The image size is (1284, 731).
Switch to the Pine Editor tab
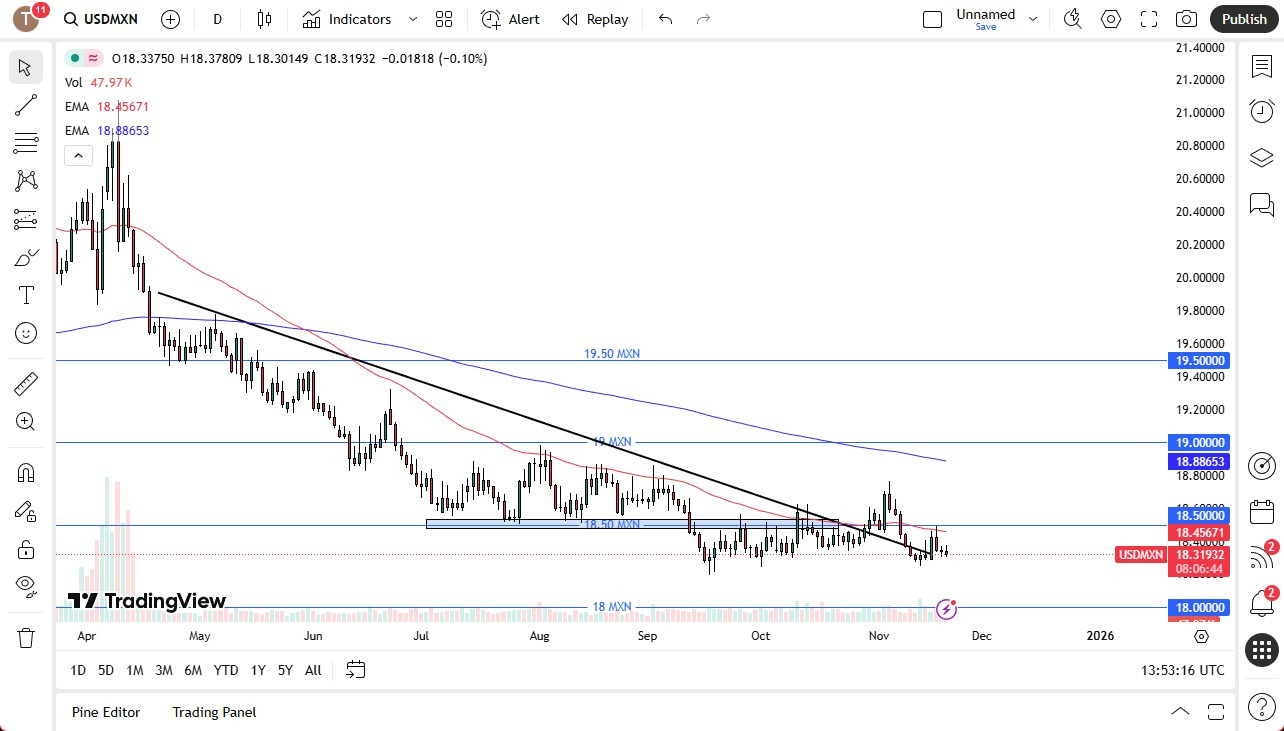click(x=106, y=712)
